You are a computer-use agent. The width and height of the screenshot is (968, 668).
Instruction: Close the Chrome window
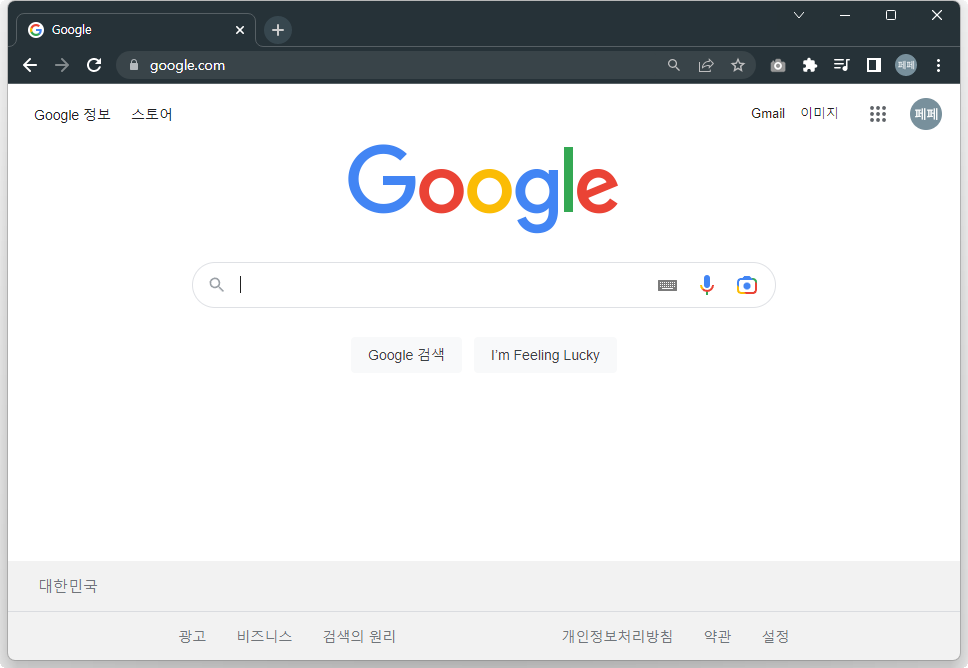click(x=937, y=15)
